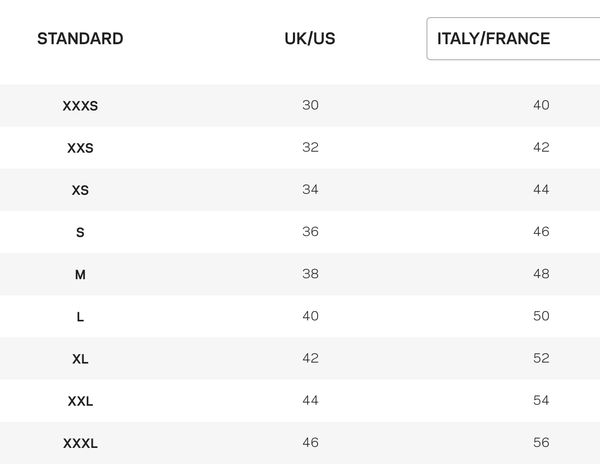Choose the S size row

click(80, 232)
